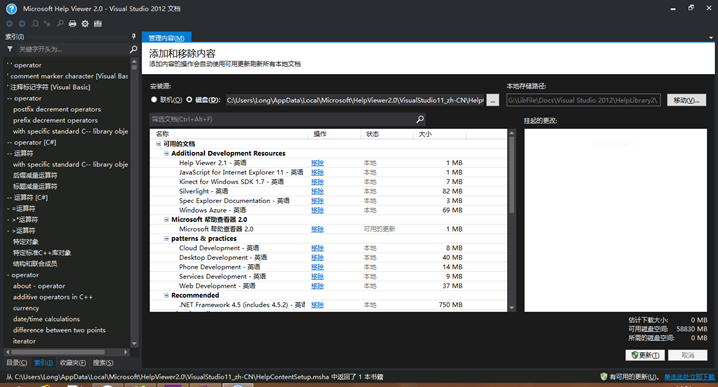Sort by the 大小 column header
The width and height of the screenshot is (718, 387).
[x=440, y=134]
